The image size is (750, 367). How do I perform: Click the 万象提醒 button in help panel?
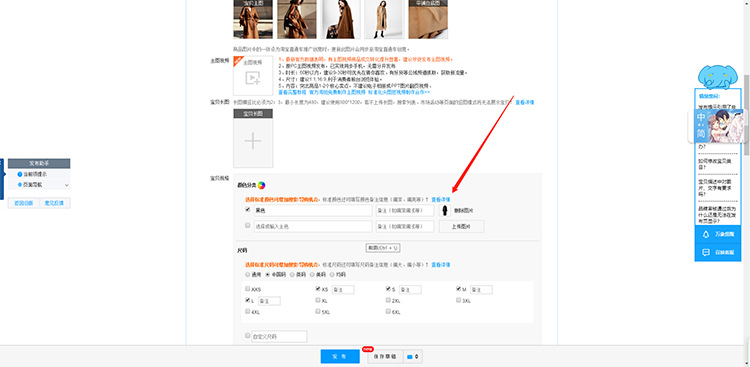coord(718,234)
